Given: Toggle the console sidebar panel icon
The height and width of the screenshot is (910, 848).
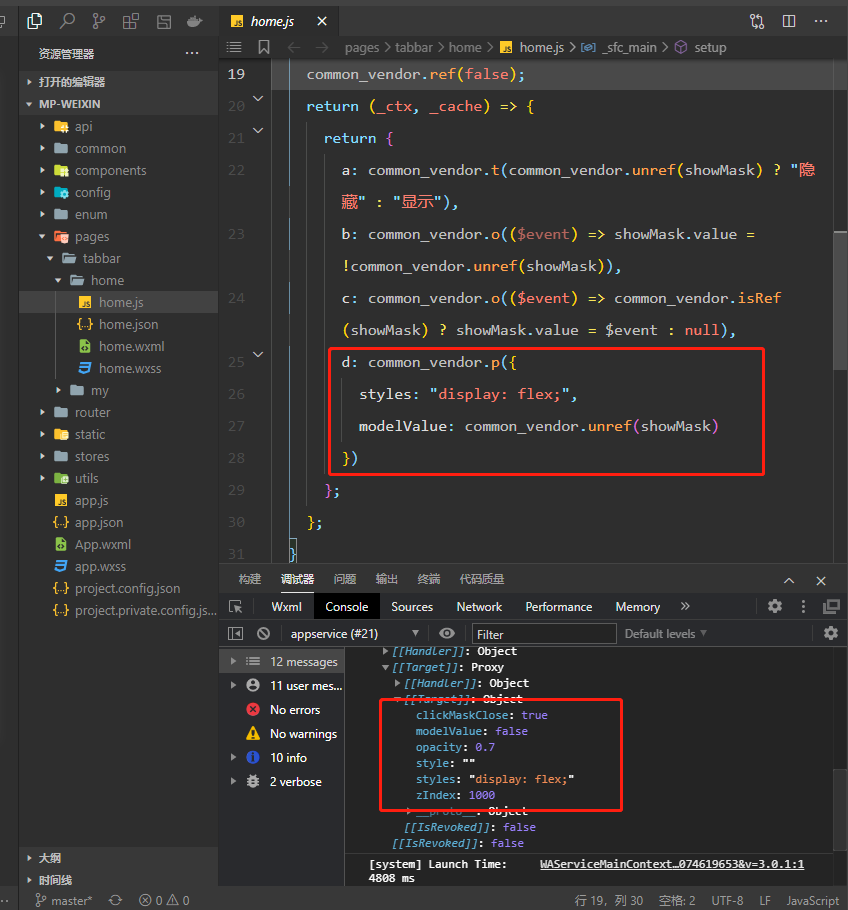Looking at the screenshot, I should point(236,633).
